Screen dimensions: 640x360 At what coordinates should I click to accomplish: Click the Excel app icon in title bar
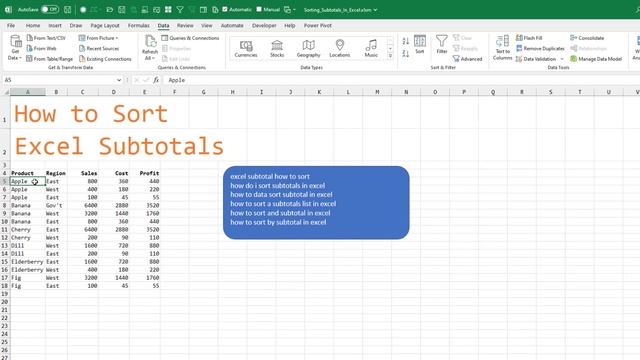(8, 9)
